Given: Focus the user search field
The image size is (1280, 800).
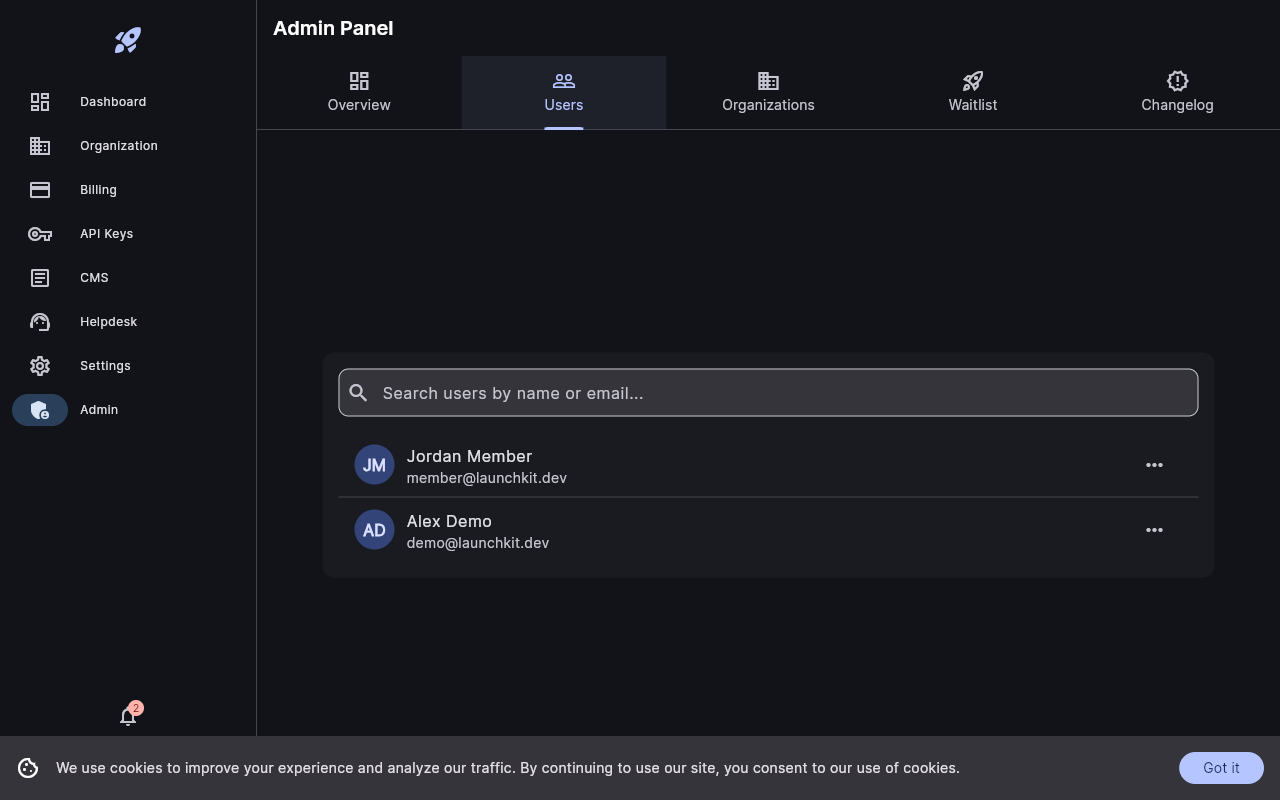Looking at the screenshot, I should tap(768, 392).
